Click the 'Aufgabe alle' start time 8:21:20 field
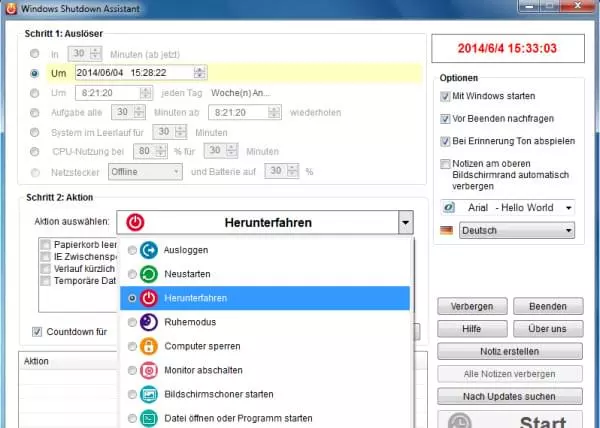Screen dimensions: 600x428 (x=245, y=112)
